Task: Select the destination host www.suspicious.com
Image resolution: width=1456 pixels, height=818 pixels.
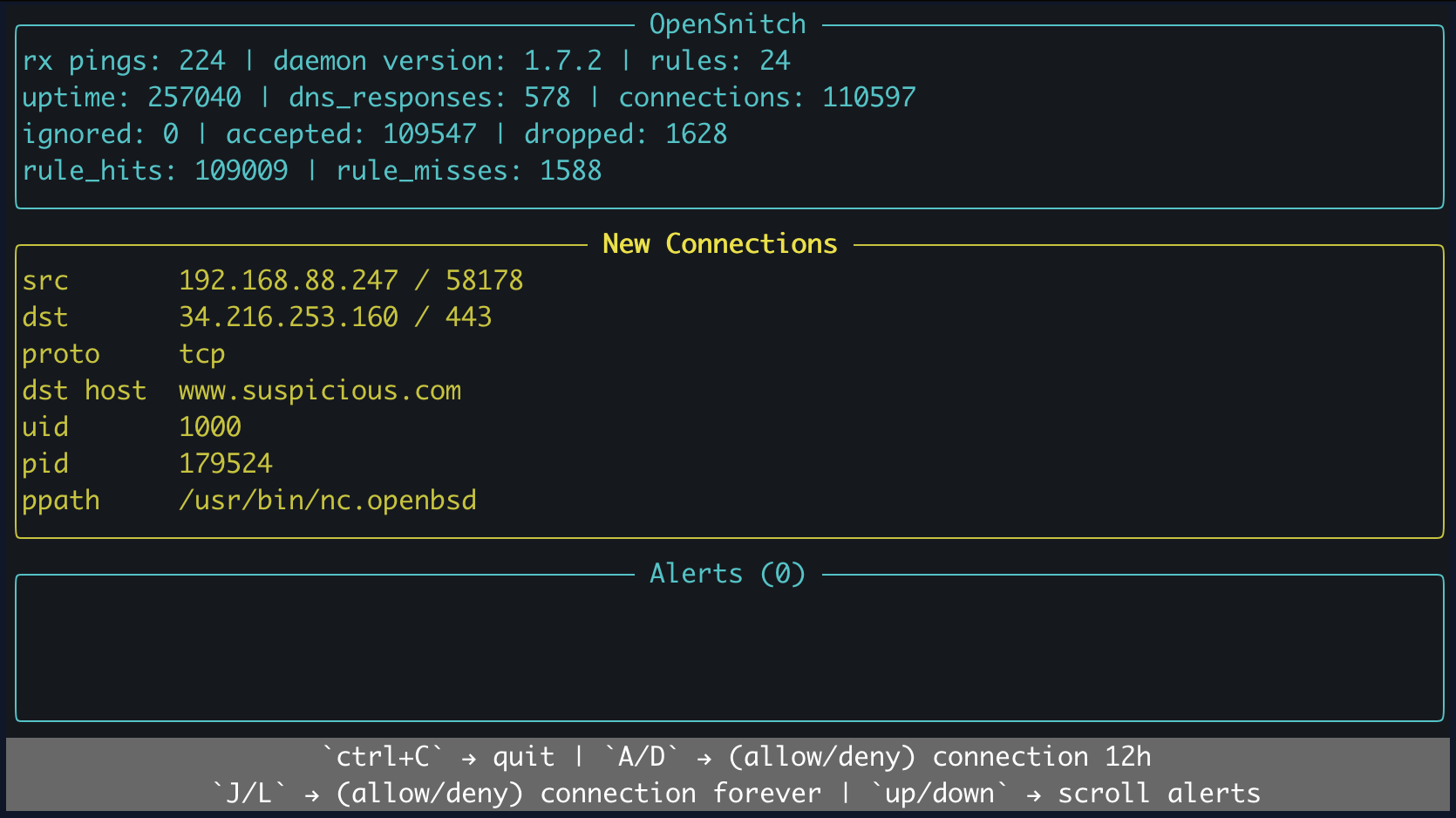Action: 320,390
